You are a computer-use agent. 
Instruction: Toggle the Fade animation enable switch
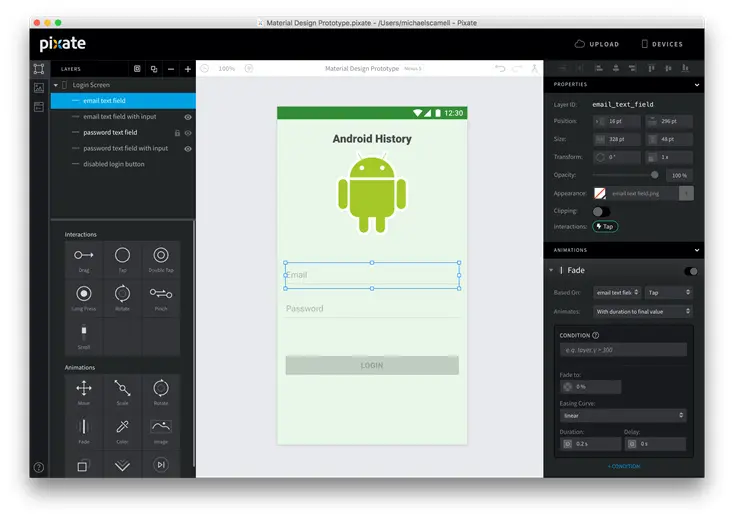coord(691,271)
